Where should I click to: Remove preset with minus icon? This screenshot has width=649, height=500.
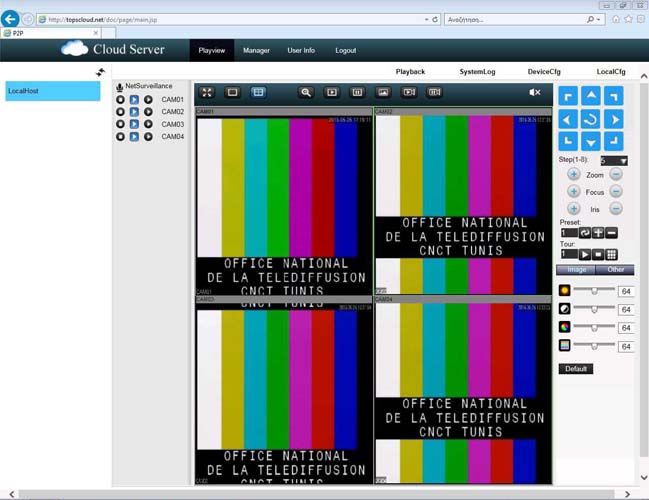point(611,233)
